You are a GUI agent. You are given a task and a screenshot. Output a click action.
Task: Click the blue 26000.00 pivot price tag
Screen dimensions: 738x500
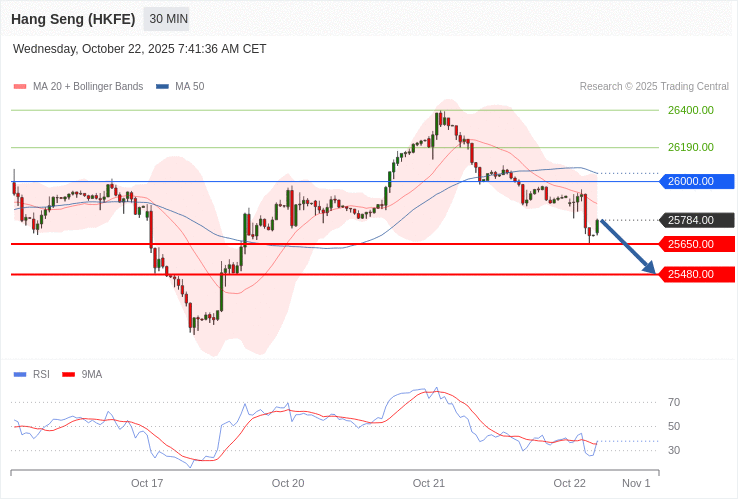coord(697,181)
